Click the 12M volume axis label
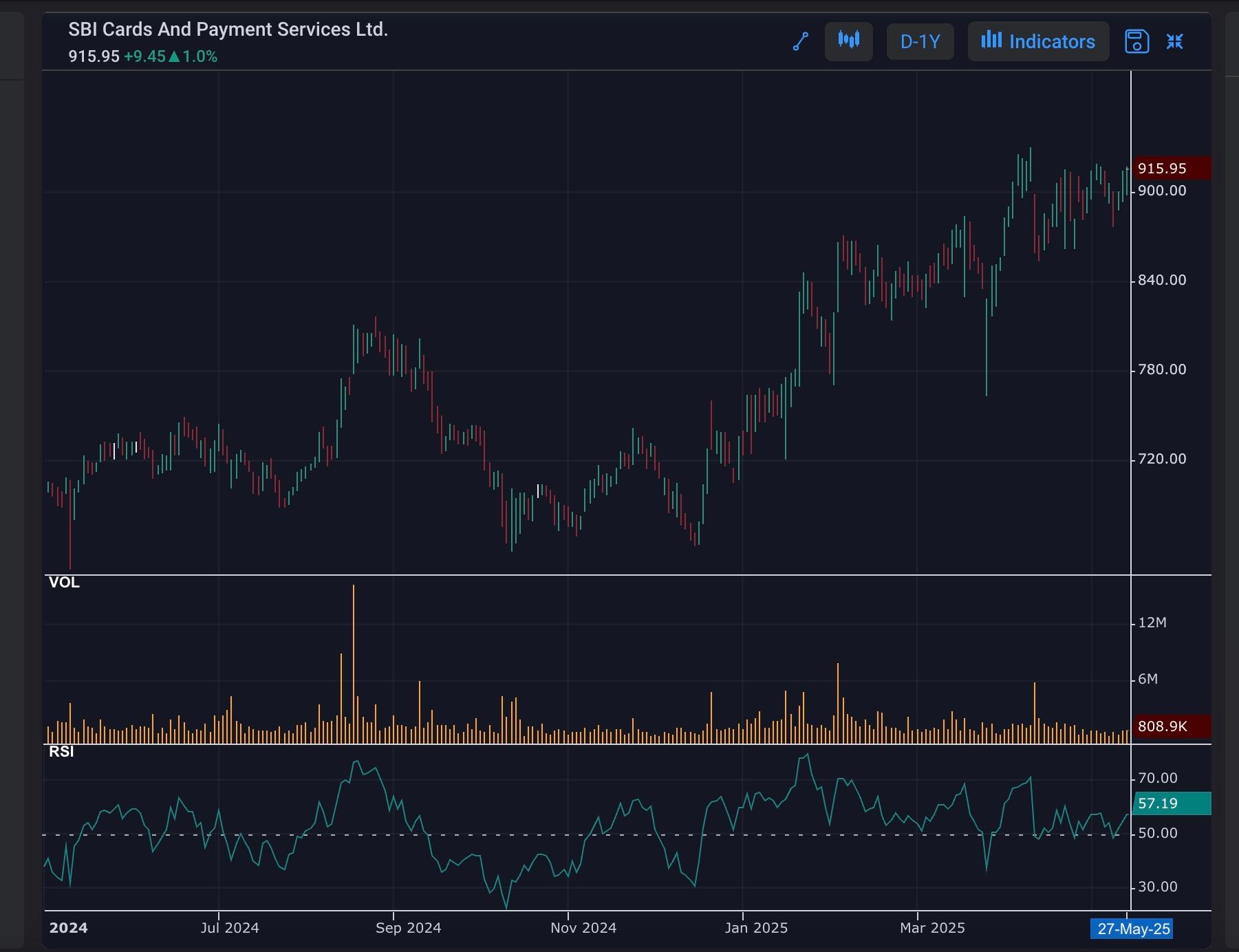Screen dimensions: 1239x952 (1152, 623)
